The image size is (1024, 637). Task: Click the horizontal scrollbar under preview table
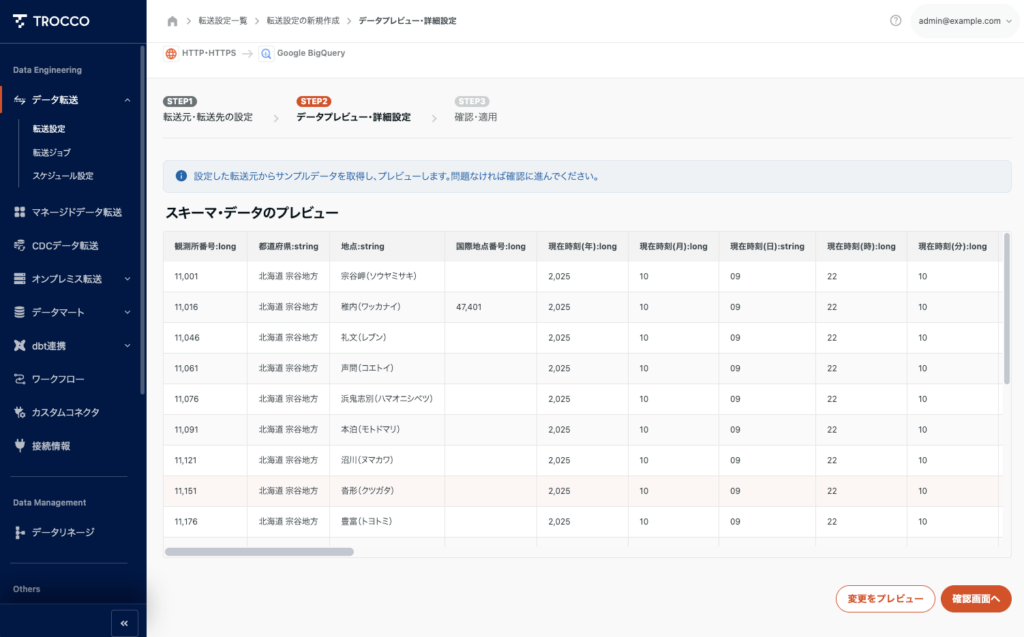point(259,551)
